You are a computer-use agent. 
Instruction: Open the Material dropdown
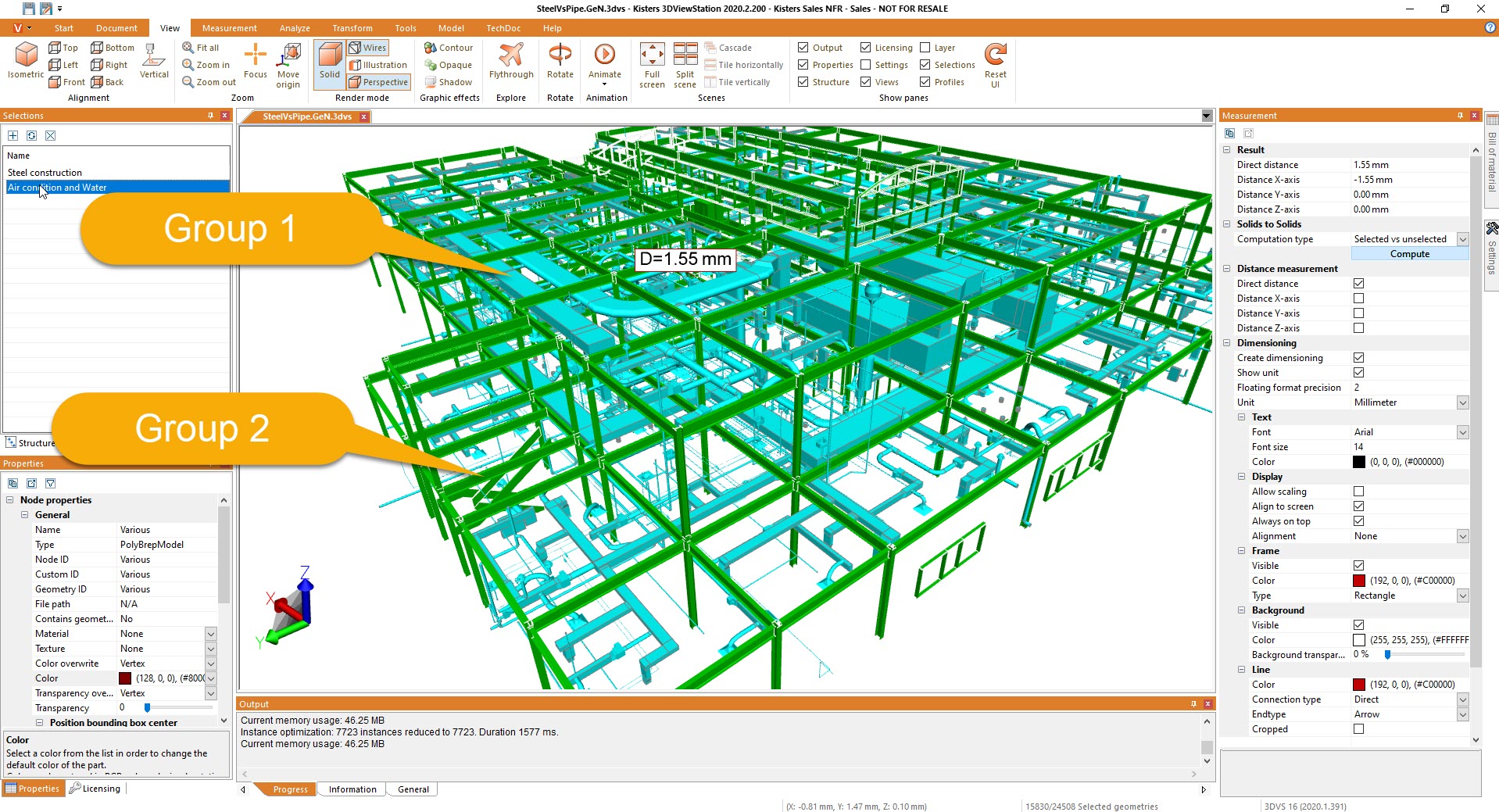coord(210,634)
